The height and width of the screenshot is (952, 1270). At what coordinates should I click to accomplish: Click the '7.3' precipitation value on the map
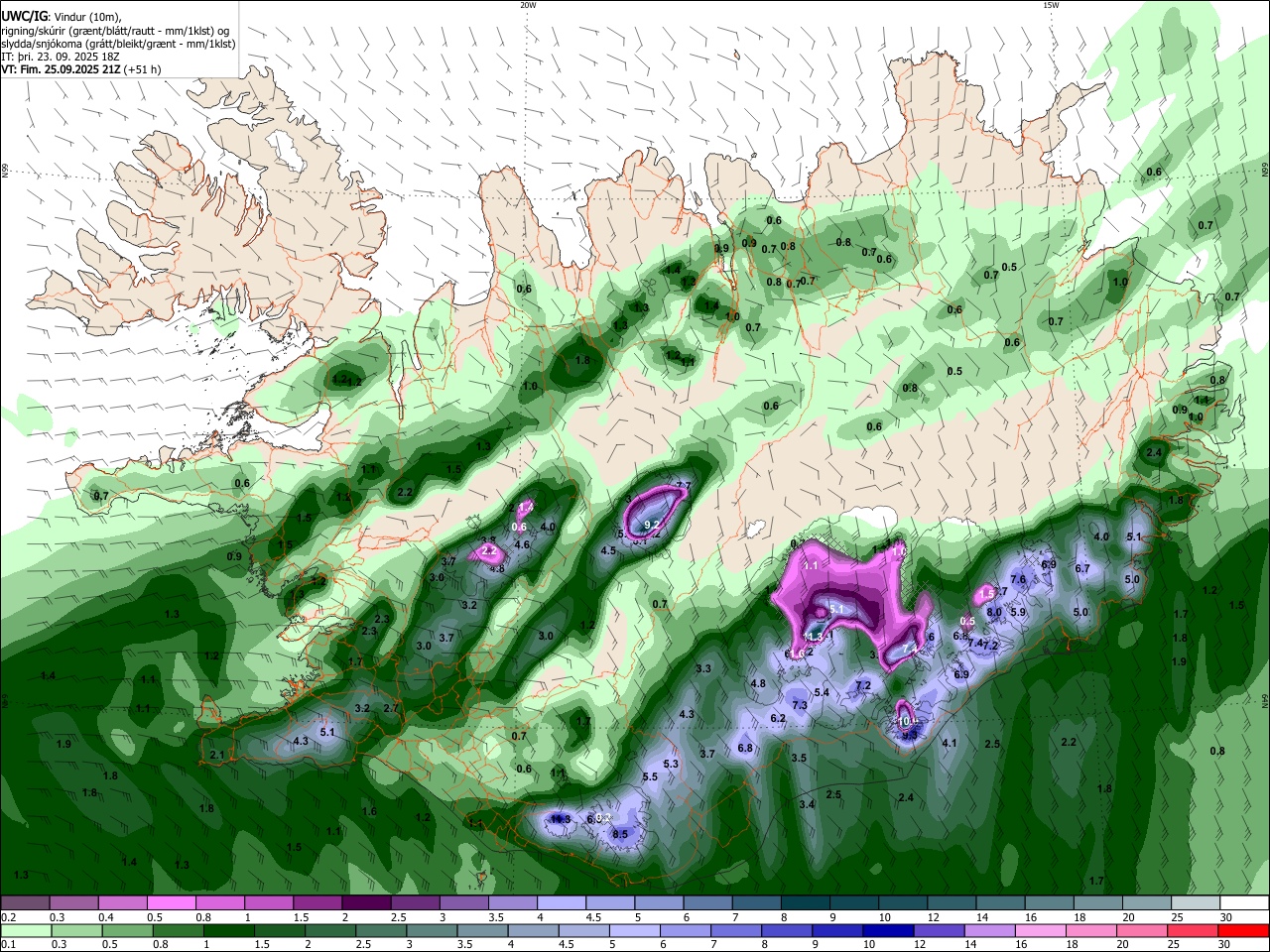pyautogui.click(x=800, y=705)
